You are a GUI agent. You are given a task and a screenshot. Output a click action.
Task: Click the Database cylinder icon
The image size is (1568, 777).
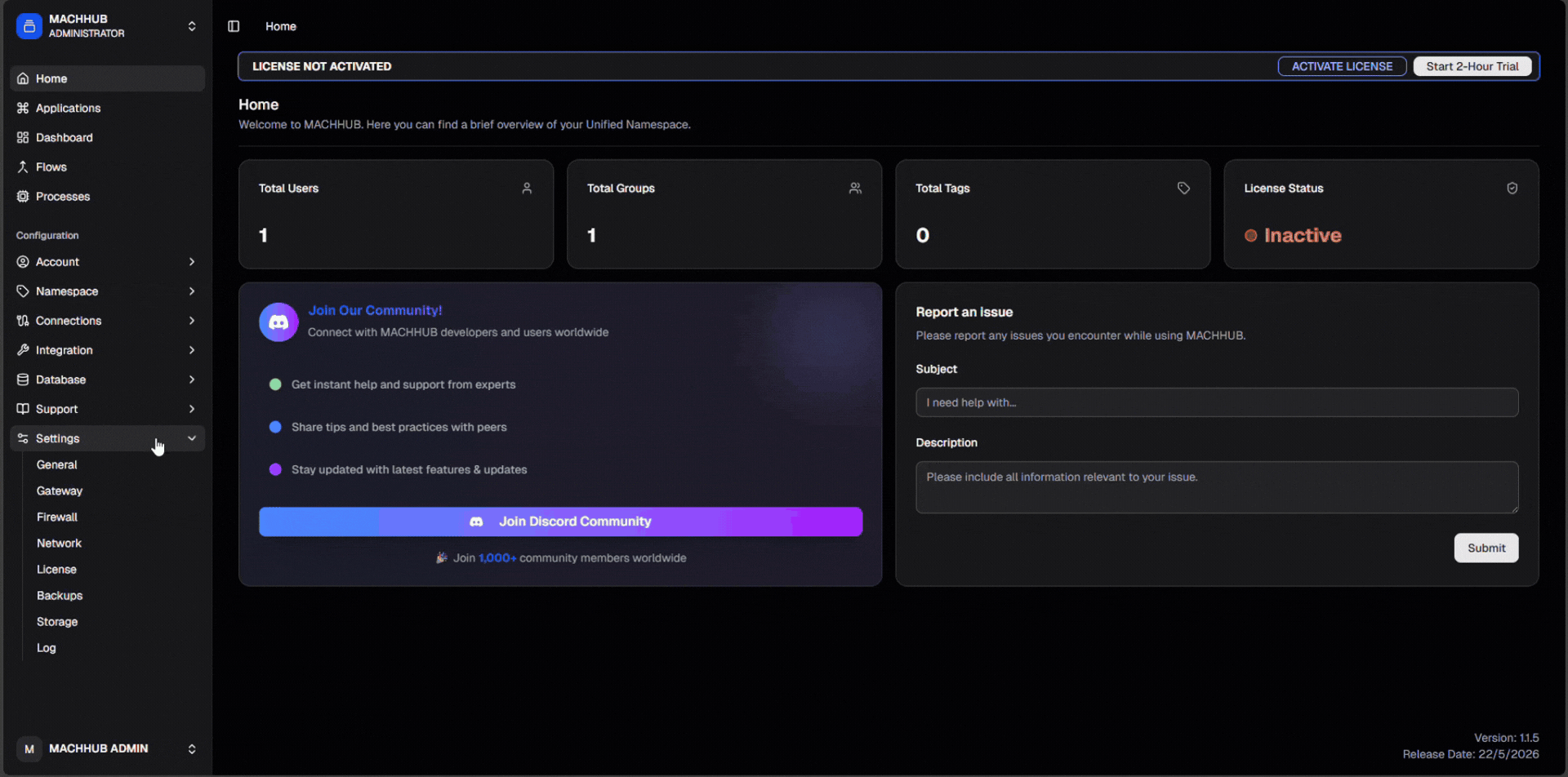(23, 379)
